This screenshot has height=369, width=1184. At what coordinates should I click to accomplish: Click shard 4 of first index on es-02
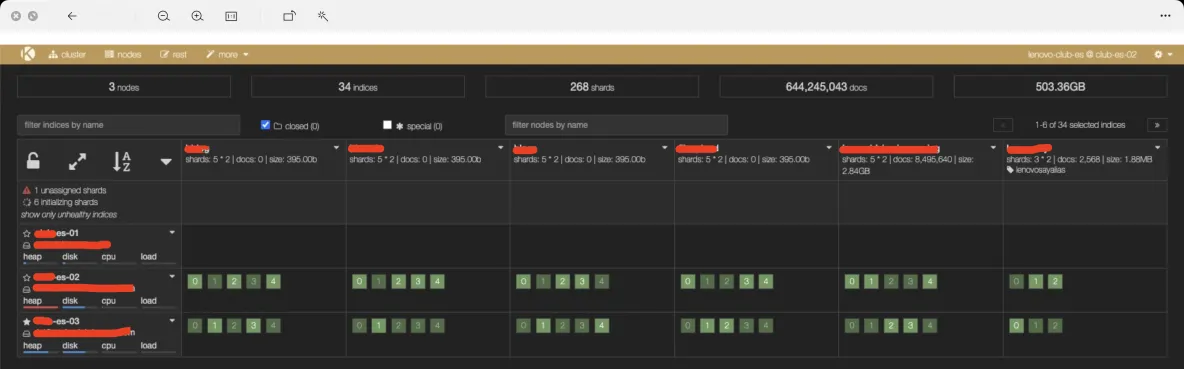273,282
